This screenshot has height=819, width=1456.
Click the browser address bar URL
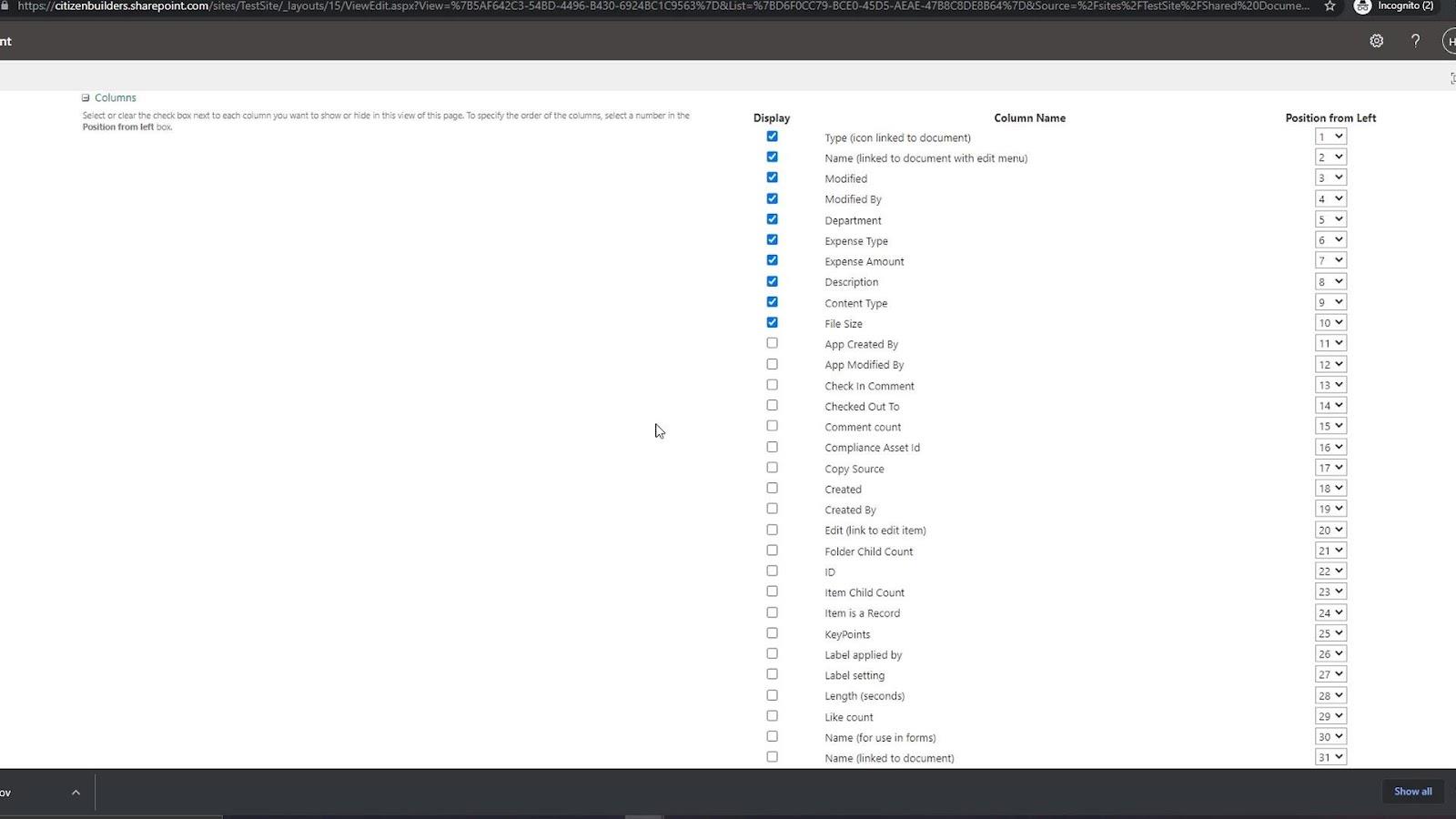(663, 6)
